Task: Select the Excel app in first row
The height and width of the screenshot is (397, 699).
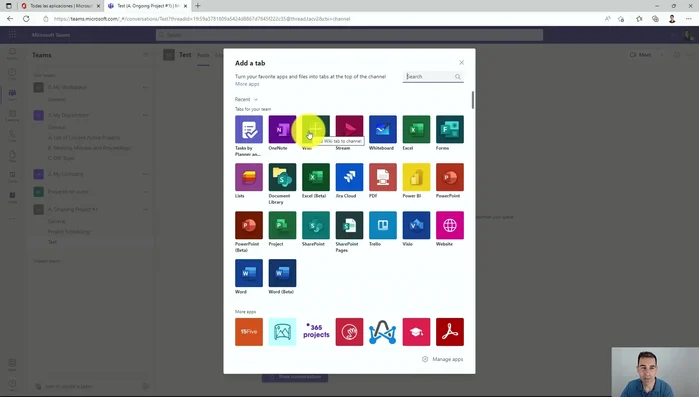Action: 416,129
